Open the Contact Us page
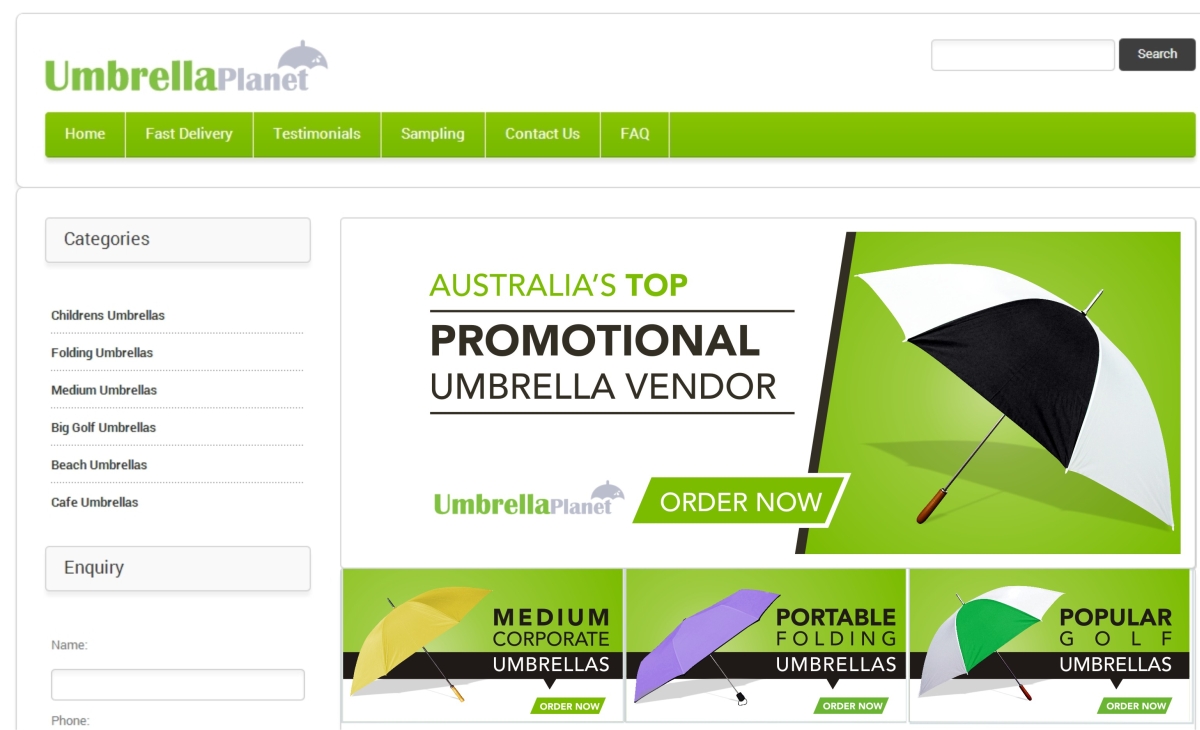The width and height of the screenshot is (1200, 730). click(542, 134)
